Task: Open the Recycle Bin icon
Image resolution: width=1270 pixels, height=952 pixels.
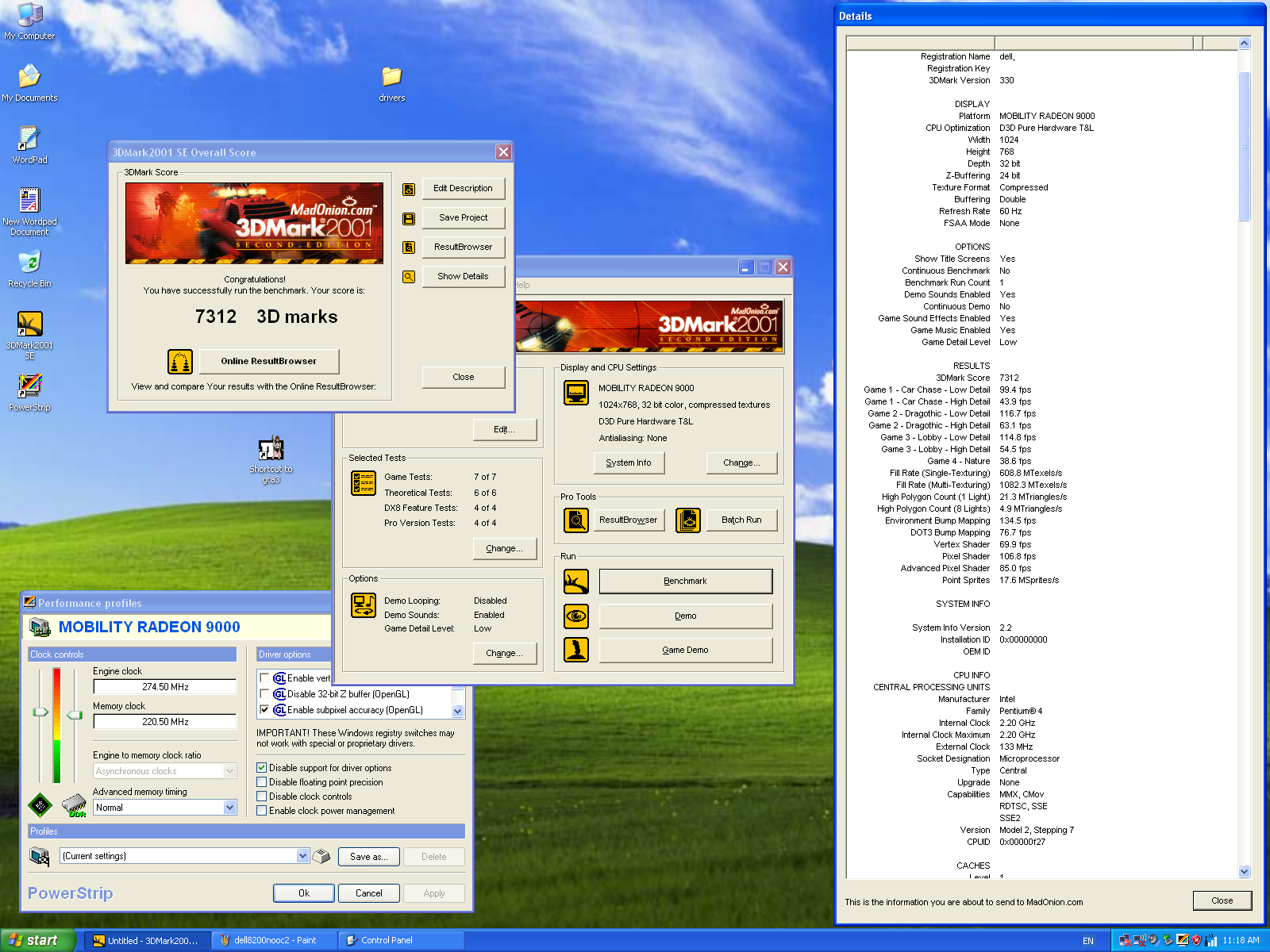Action: [x=29, y=270]
